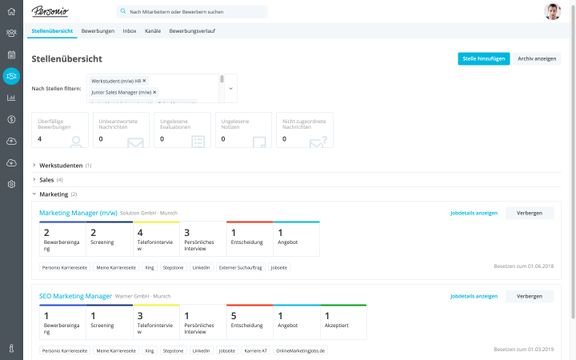Click the OnlineMarketingJobs.de channel tag
576x360 pixels.
click(x=300, y=350)
